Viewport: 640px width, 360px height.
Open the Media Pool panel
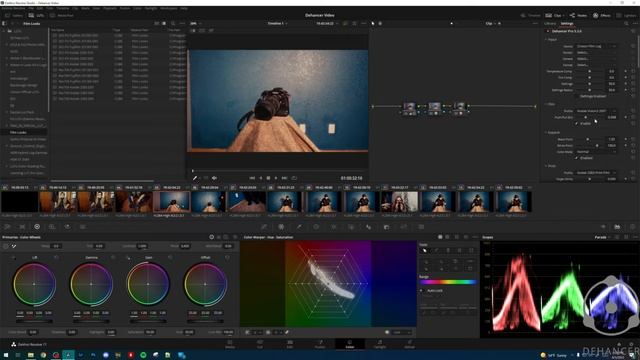pos(62,16)
